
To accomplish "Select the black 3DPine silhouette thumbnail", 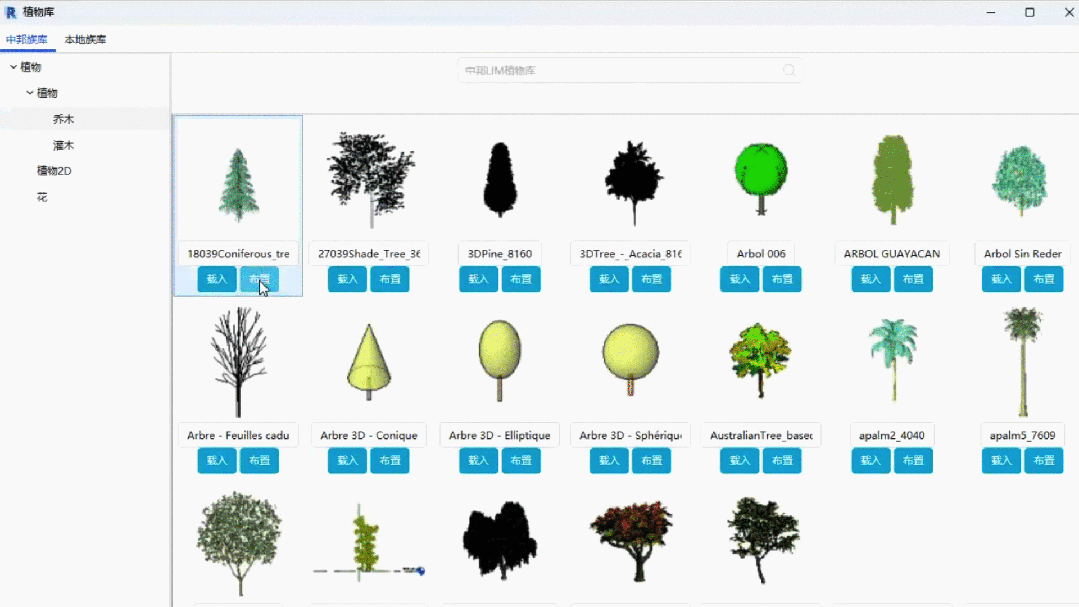I will [500, 179].
